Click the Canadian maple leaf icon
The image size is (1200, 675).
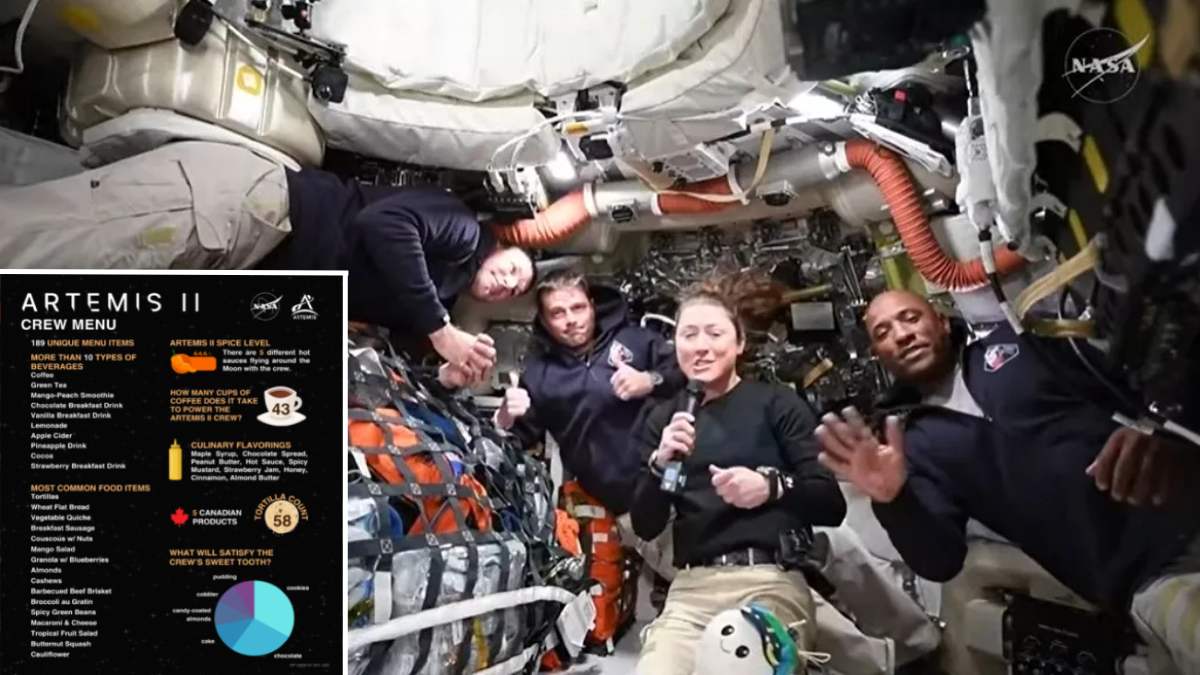click(x=178, y=515)
